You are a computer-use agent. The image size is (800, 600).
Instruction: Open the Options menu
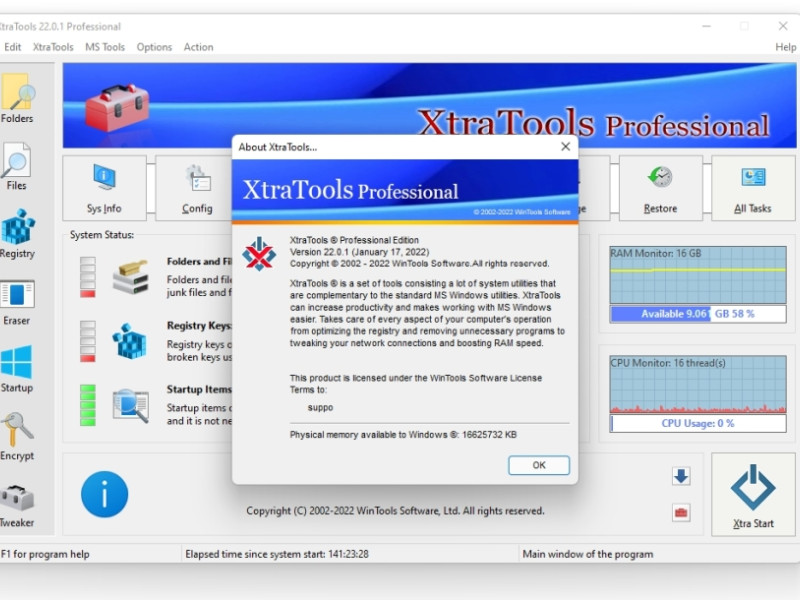(x=154, y=47)
